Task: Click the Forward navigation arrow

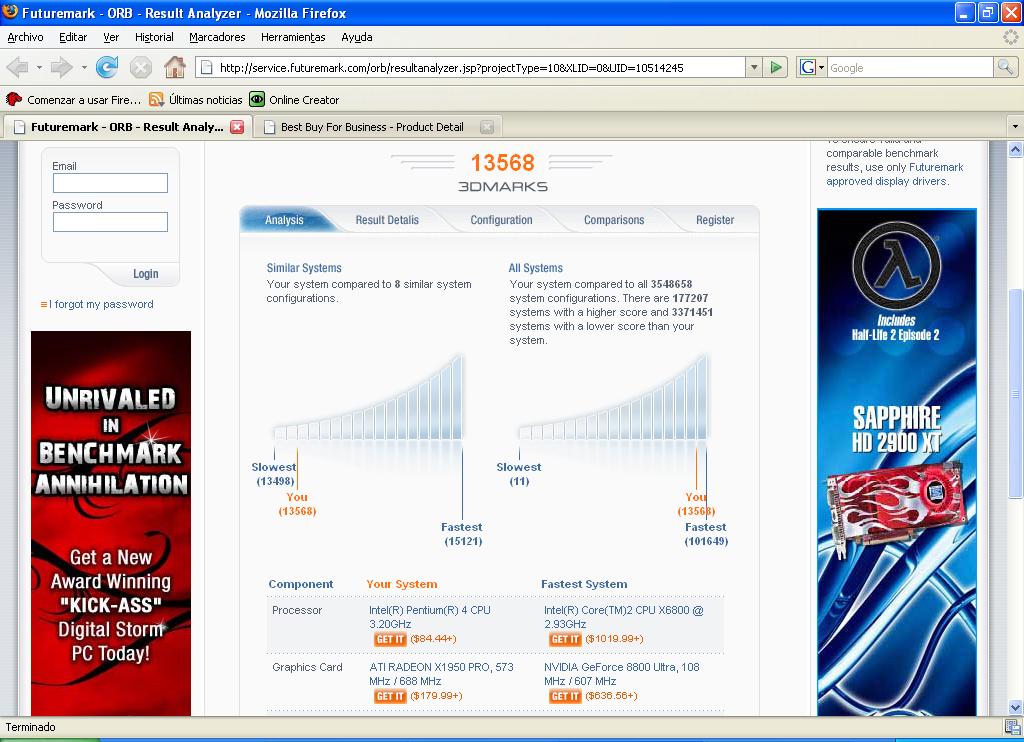Action: tap(62, 67)
